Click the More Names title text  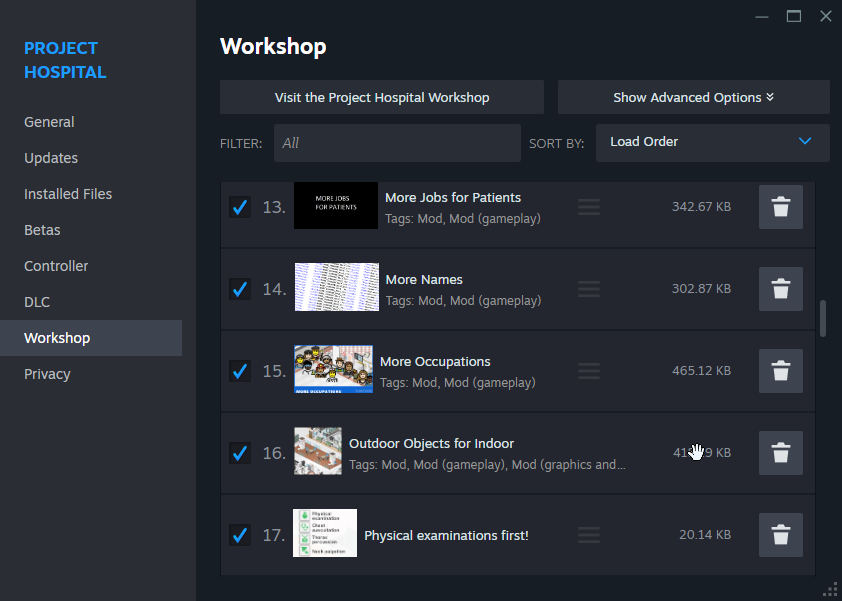point(424,280)
